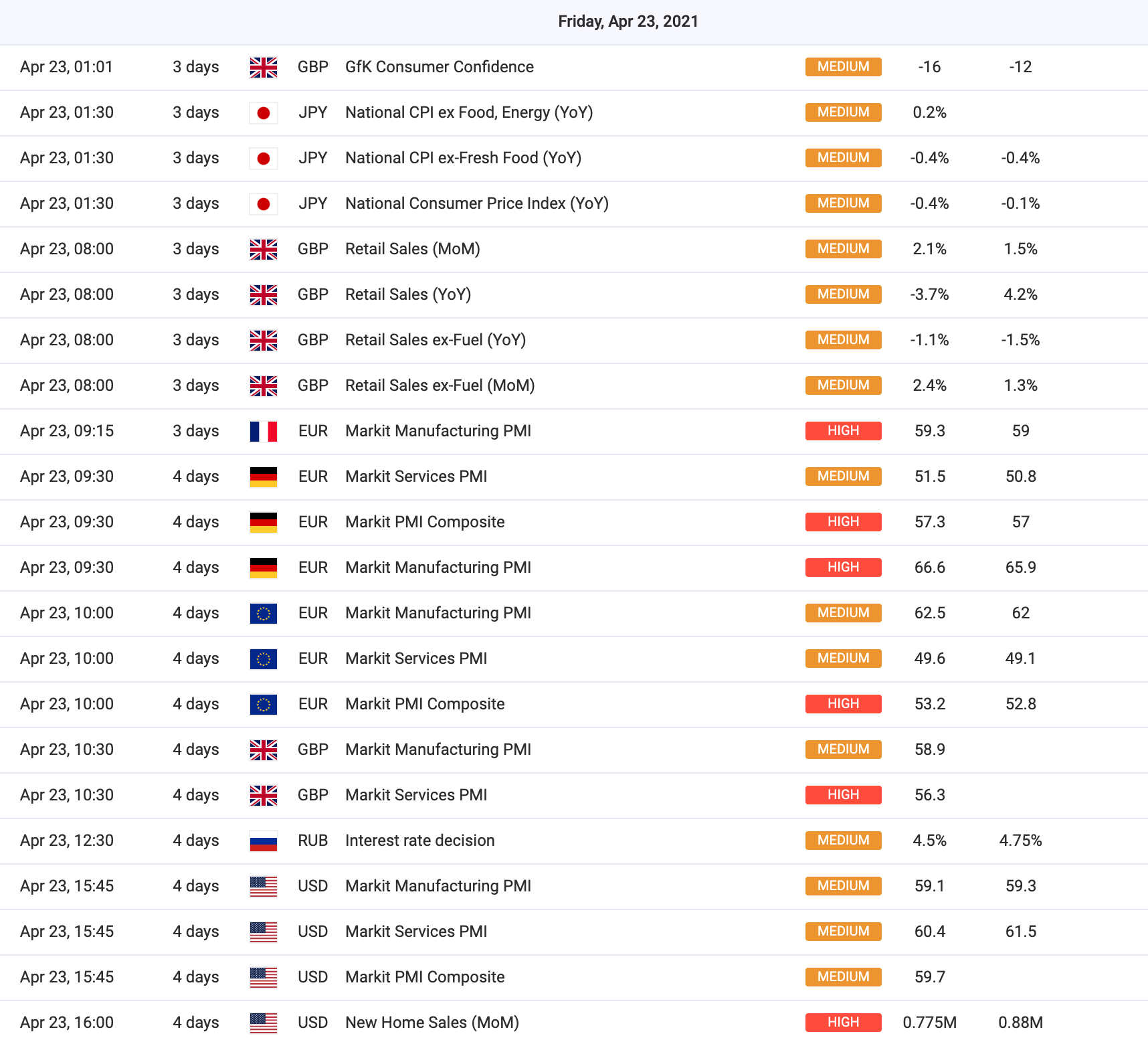
Task: Click the 'Apr 23, 09:15' timestamp
Action: [x=67, y=431]
